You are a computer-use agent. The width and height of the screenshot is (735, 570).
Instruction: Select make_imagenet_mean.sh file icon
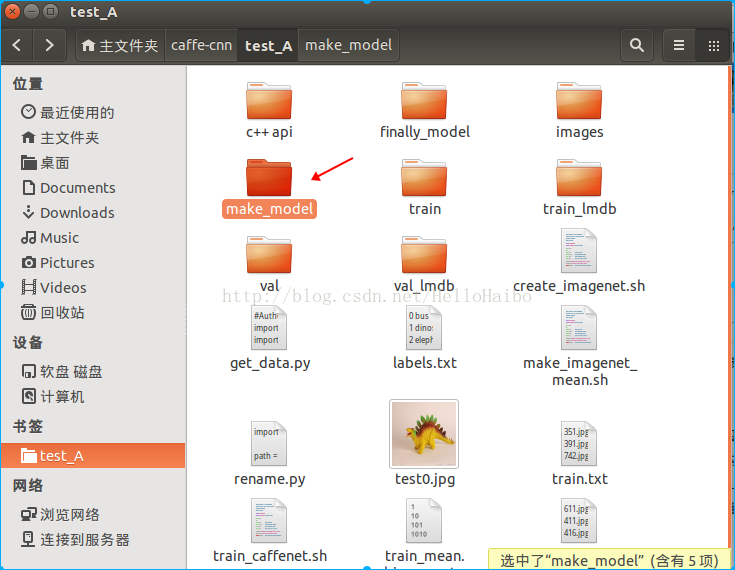tap(579, 328)
